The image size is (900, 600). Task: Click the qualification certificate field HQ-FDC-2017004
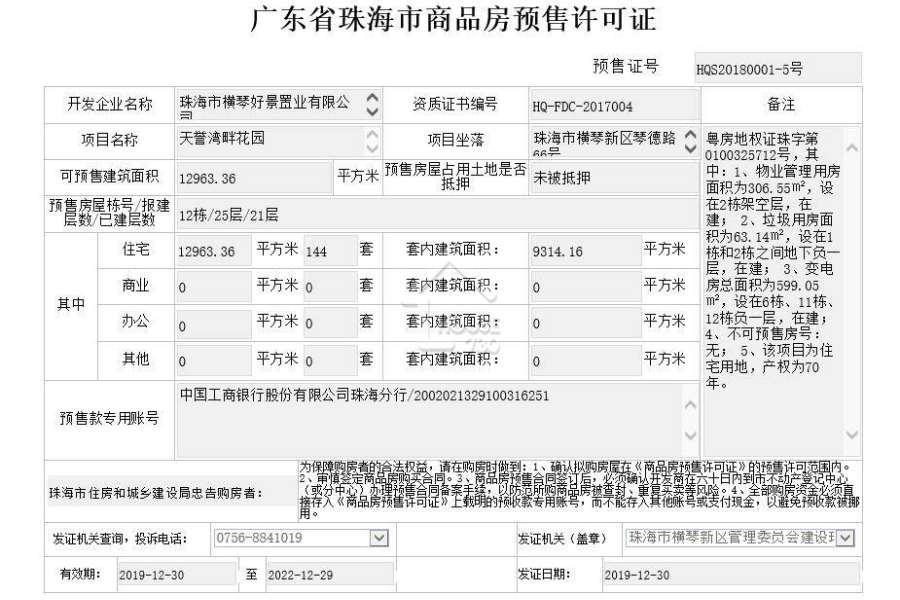pyautogui.click(x=614, y=106)
